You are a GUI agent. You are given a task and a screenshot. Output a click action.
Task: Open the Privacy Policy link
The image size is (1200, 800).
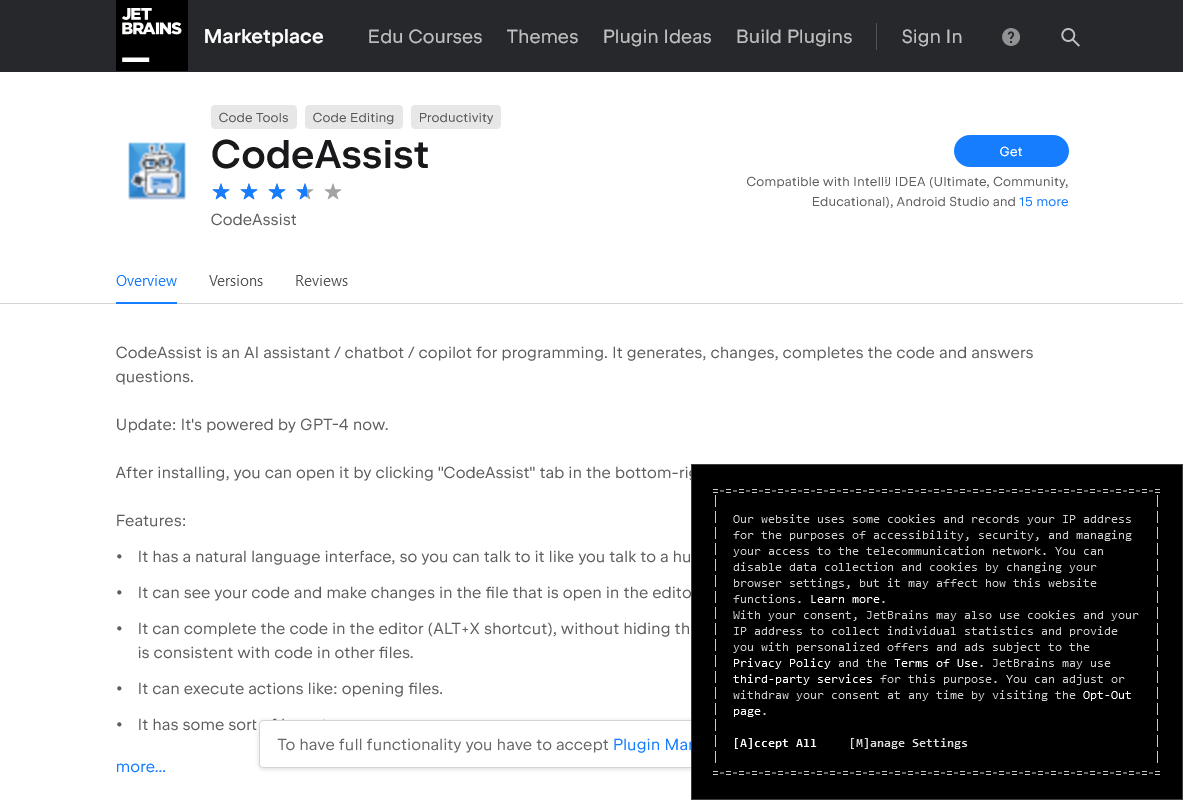pyautogui.click(x=781, y=662)
